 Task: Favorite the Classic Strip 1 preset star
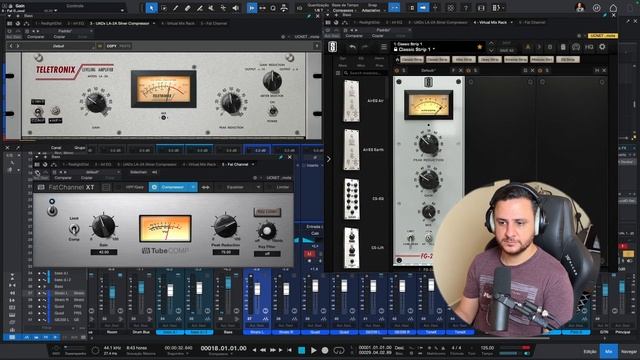[x=480, y=47]
